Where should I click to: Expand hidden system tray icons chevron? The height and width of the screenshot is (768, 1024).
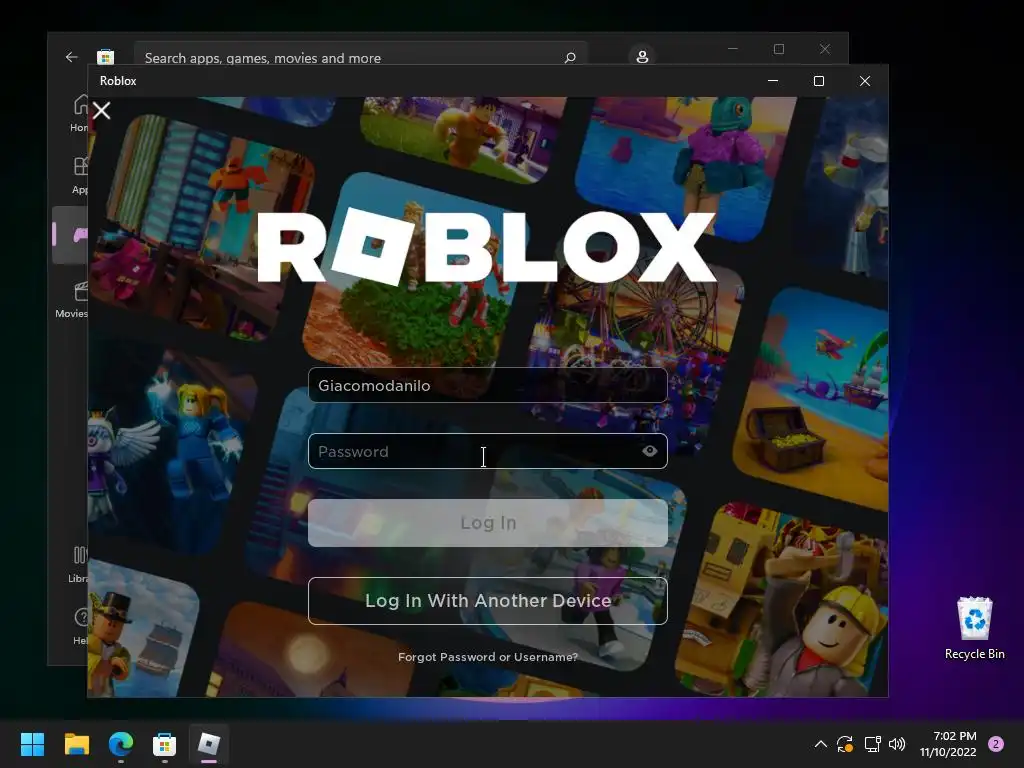[821, 744]
